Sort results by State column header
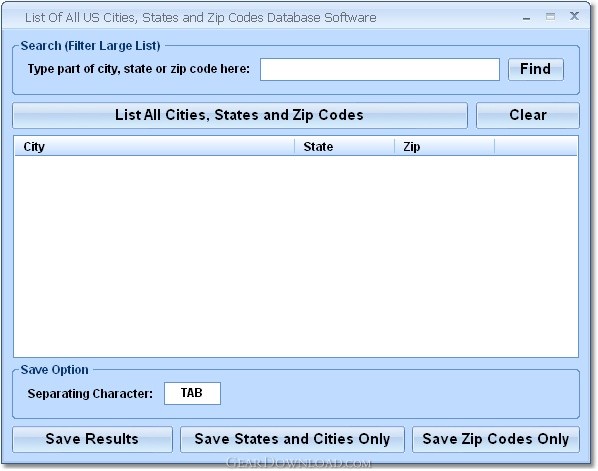The width and height of the screenshot is (598, 471). click(344, 147)
